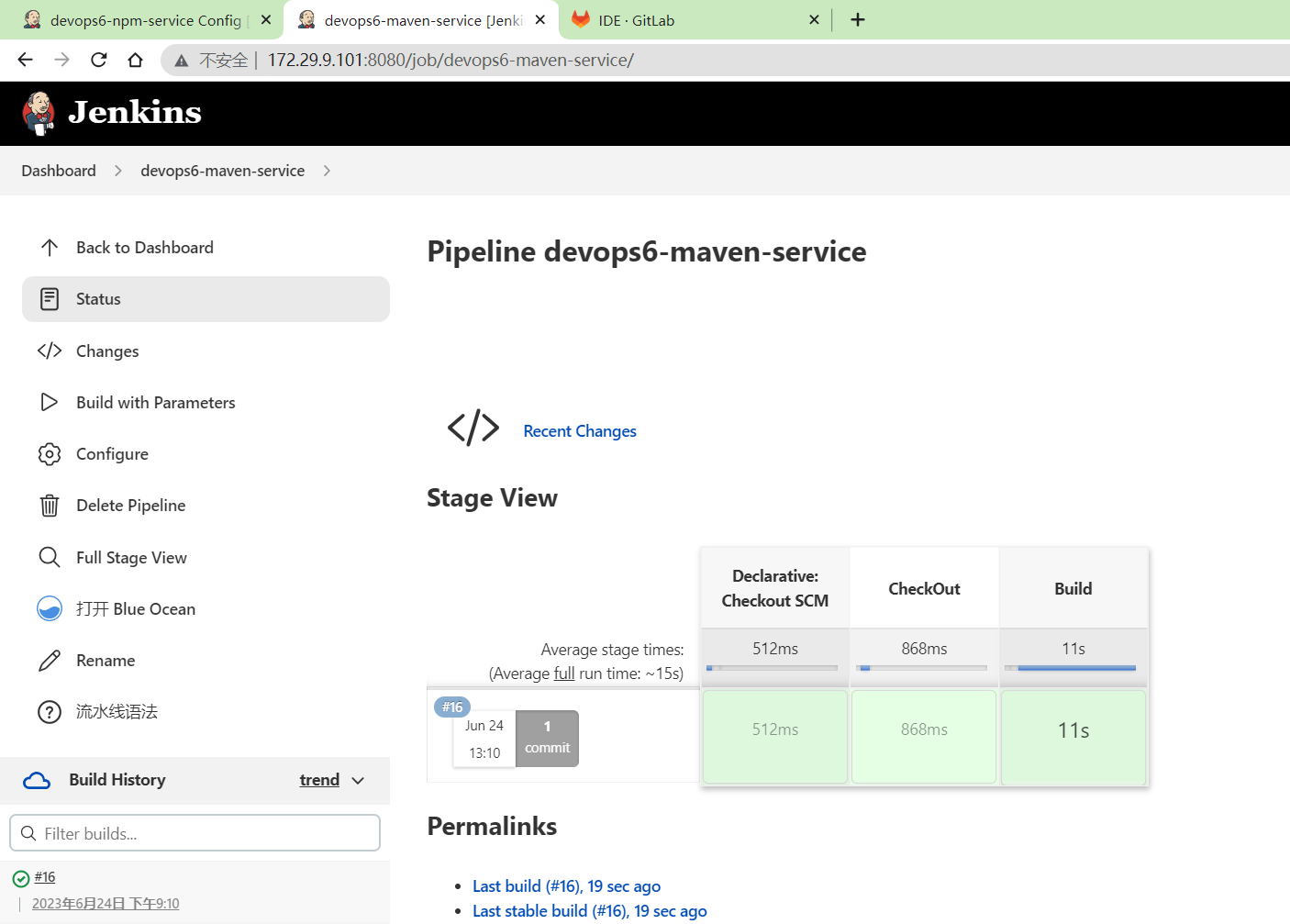The image size is (1290, 924).
Task: Expand the devops6-maven-service breadcrumb chevron
Action: coord(327,171)
